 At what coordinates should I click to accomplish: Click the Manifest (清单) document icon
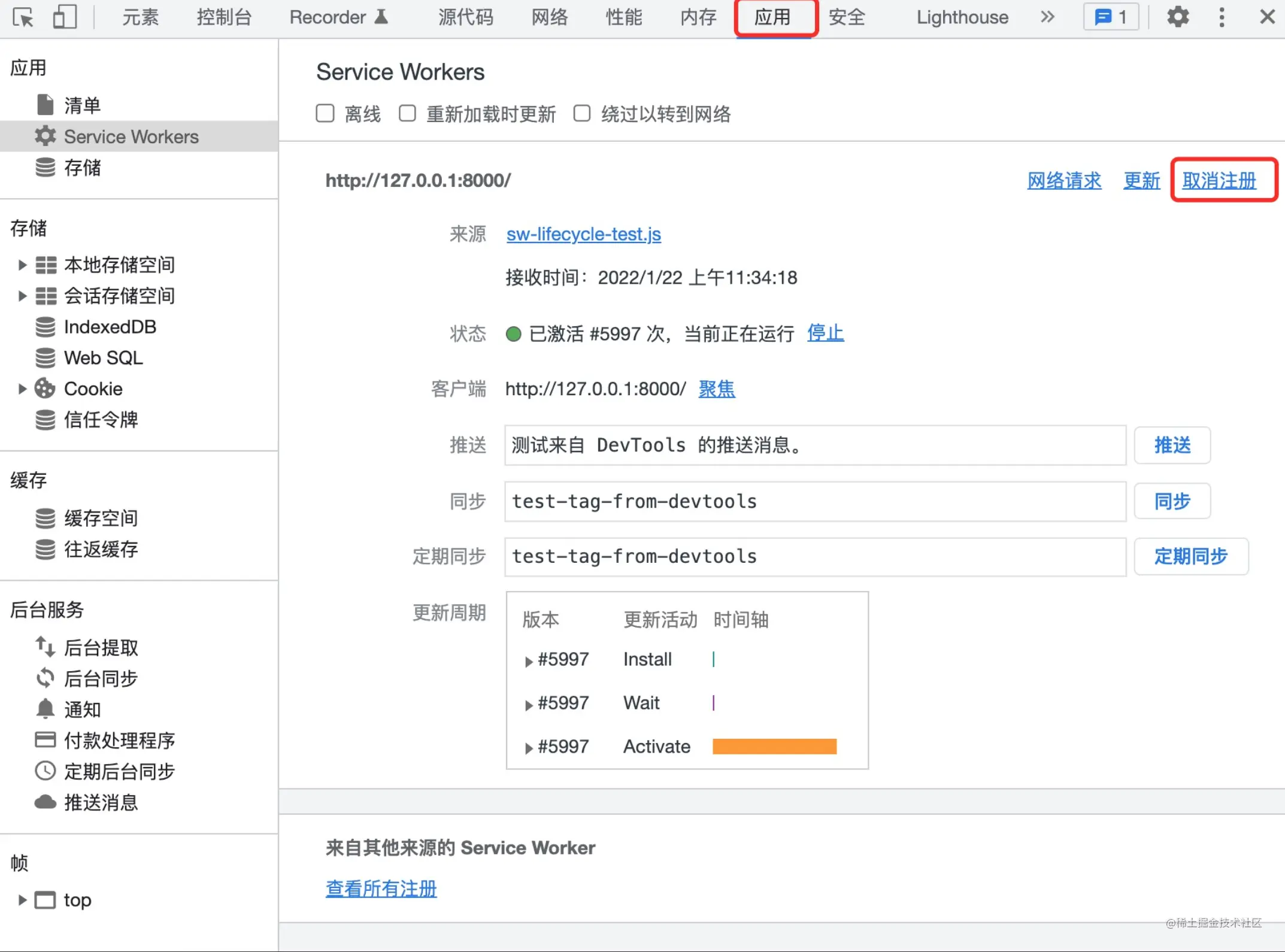pyautogui.click(x=46, y=105)
